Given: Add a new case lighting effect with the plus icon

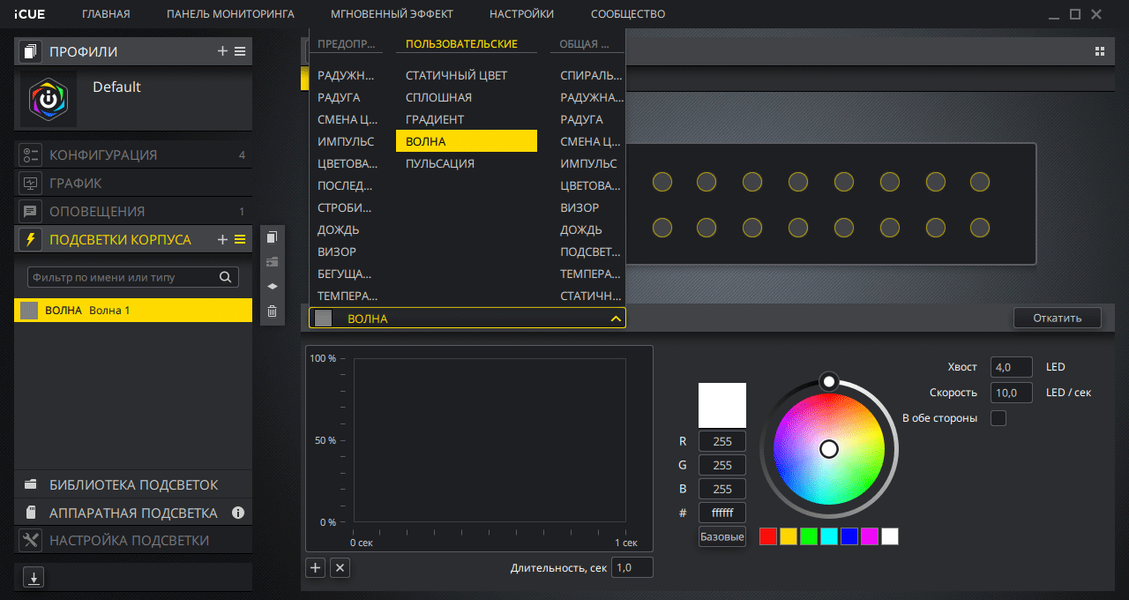Looking at the screenshot, I should (222, 239).
